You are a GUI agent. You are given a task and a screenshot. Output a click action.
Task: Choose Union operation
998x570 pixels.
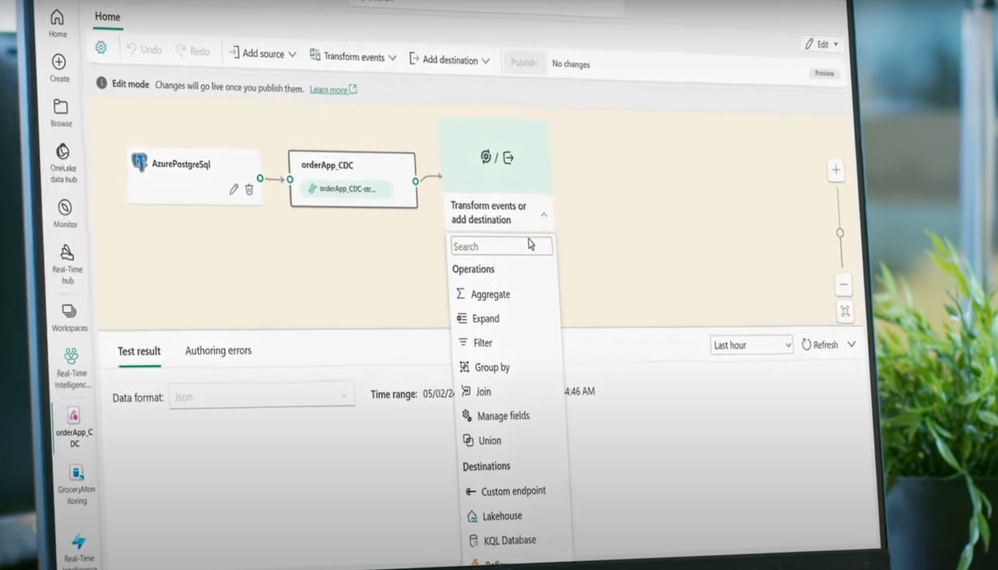(482, 440)
